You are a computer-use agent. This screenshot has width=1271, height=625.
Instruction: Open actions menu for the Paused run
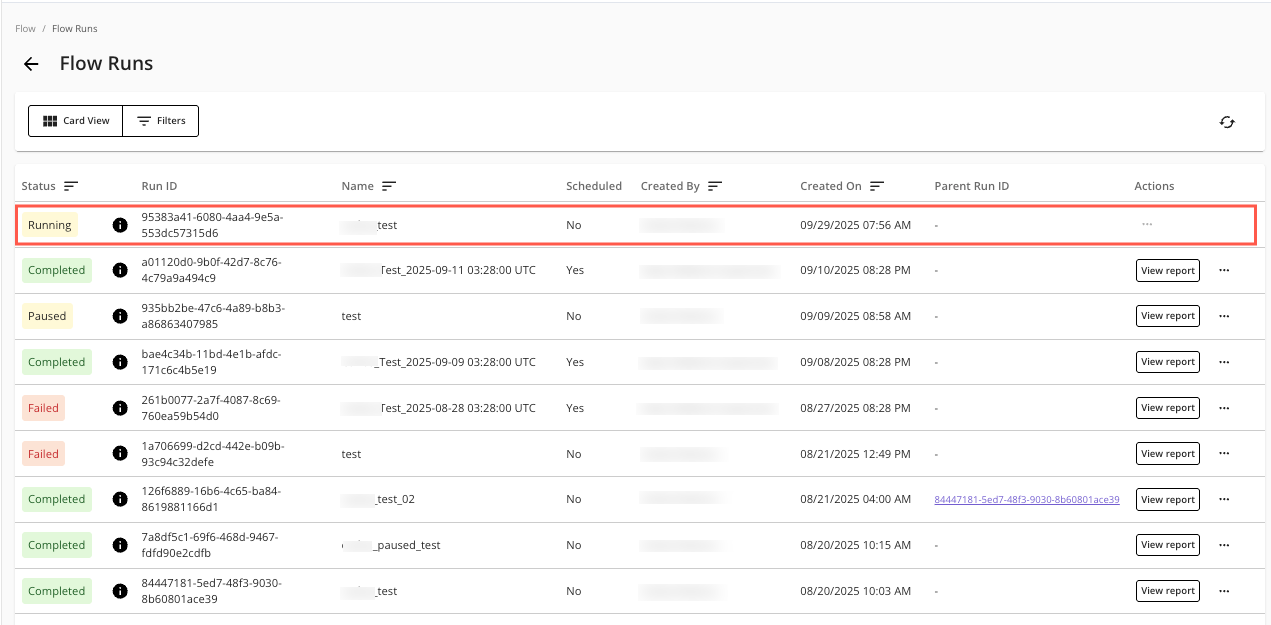1223,316
